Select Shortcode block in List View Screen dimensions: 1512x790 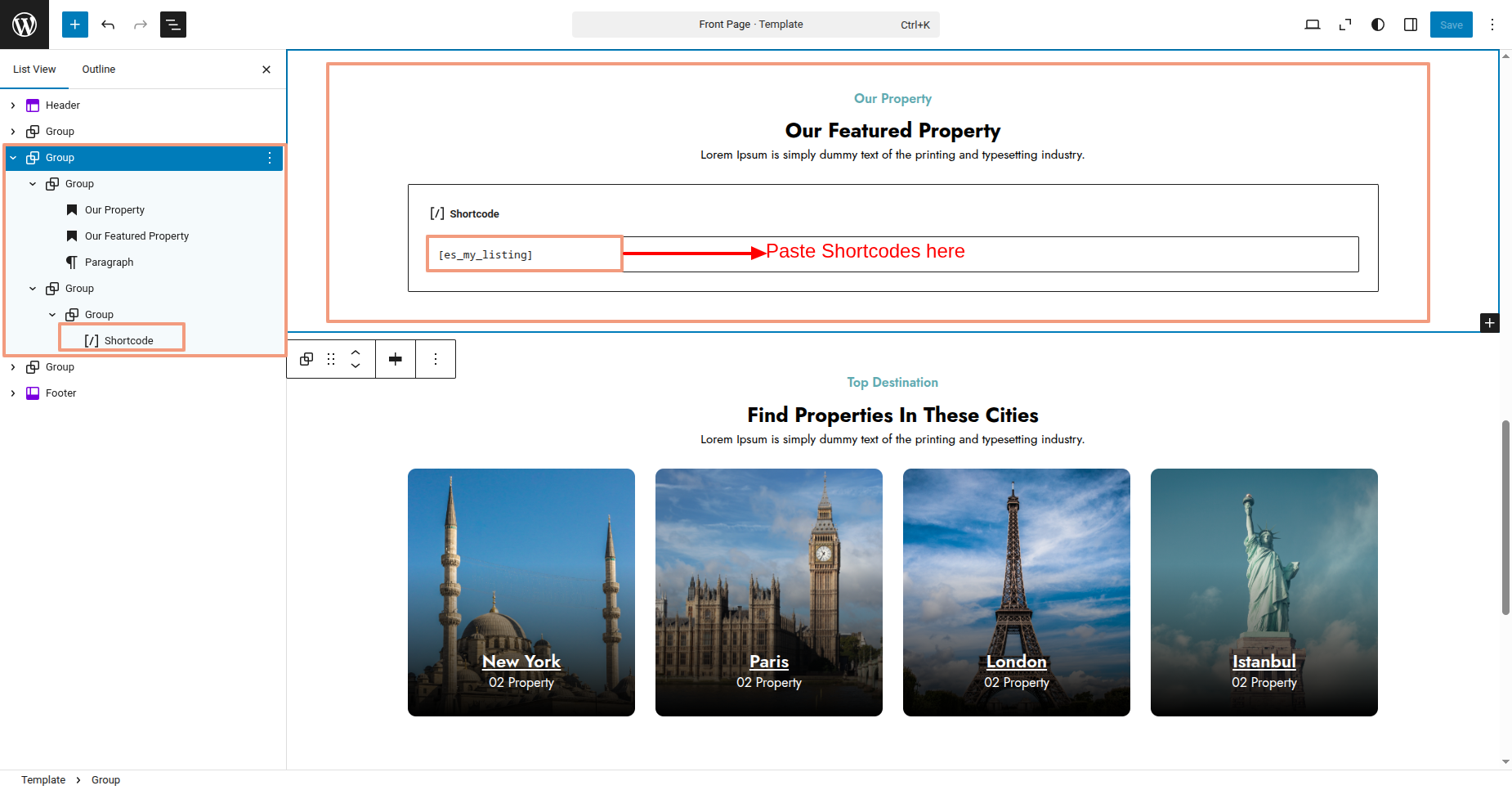(128, 341)
